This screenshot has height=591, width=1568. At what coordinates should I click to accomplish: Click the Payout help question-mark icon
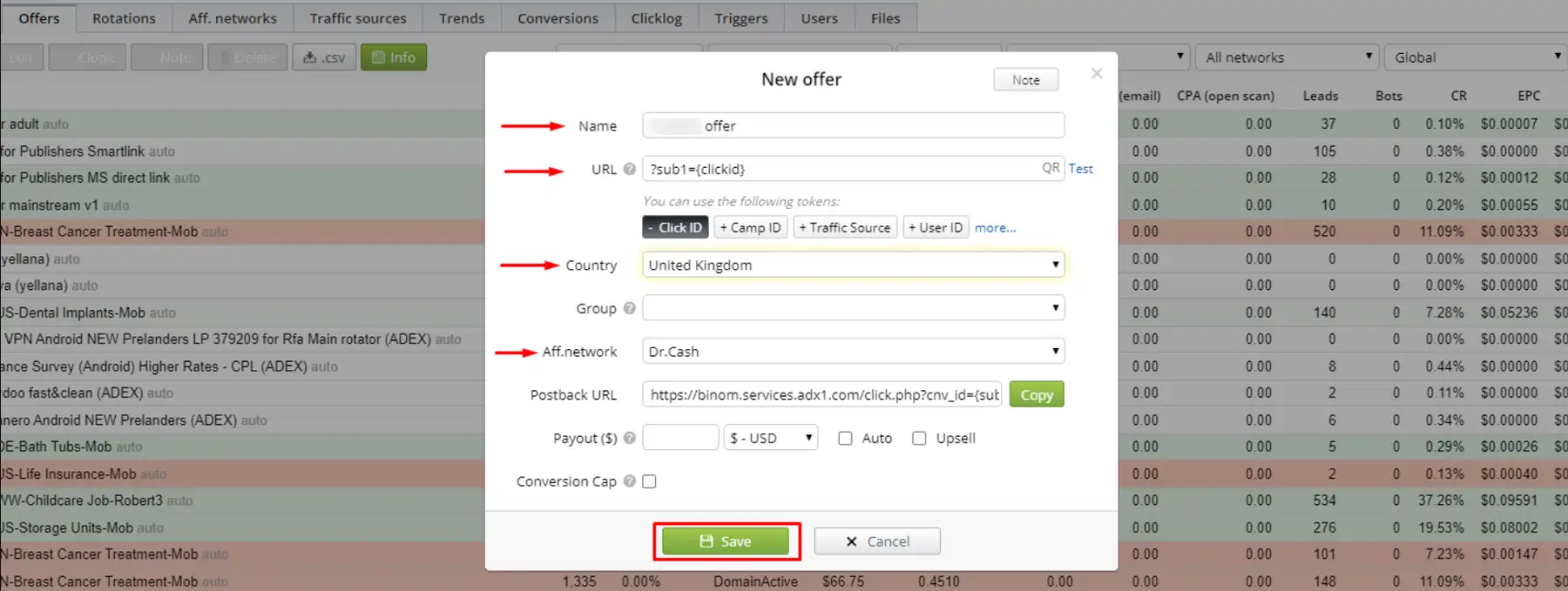click(x=629, y=438)
